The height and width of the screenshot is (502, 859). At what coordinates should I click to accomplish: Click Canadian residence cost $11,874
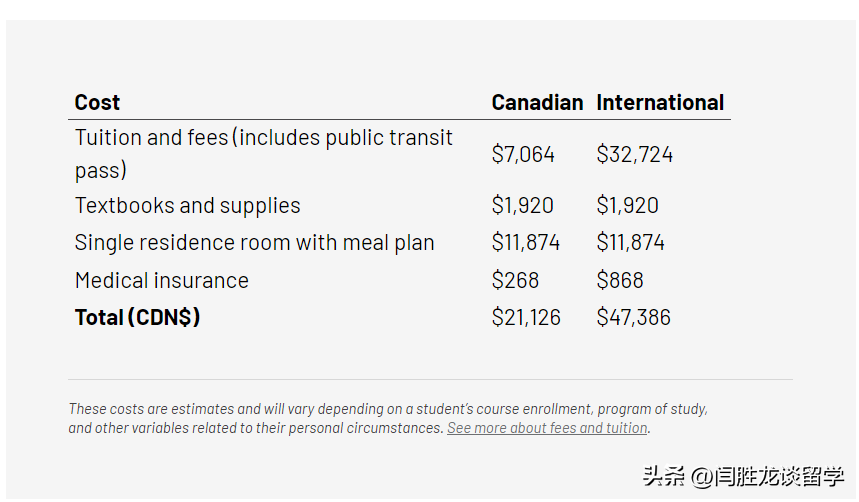tap(525, 242)
